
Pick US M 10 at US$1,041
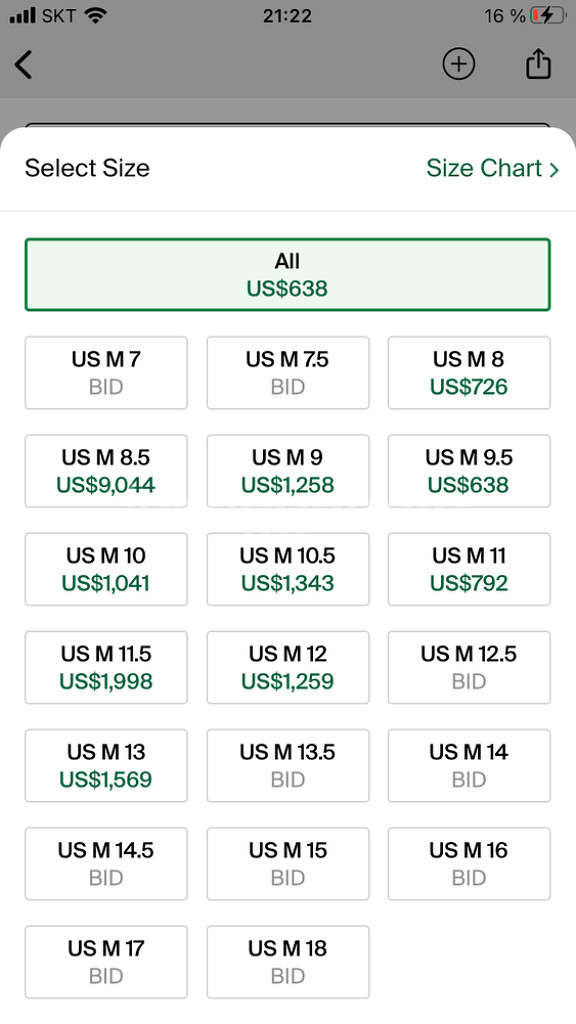[x=106, y=569]
